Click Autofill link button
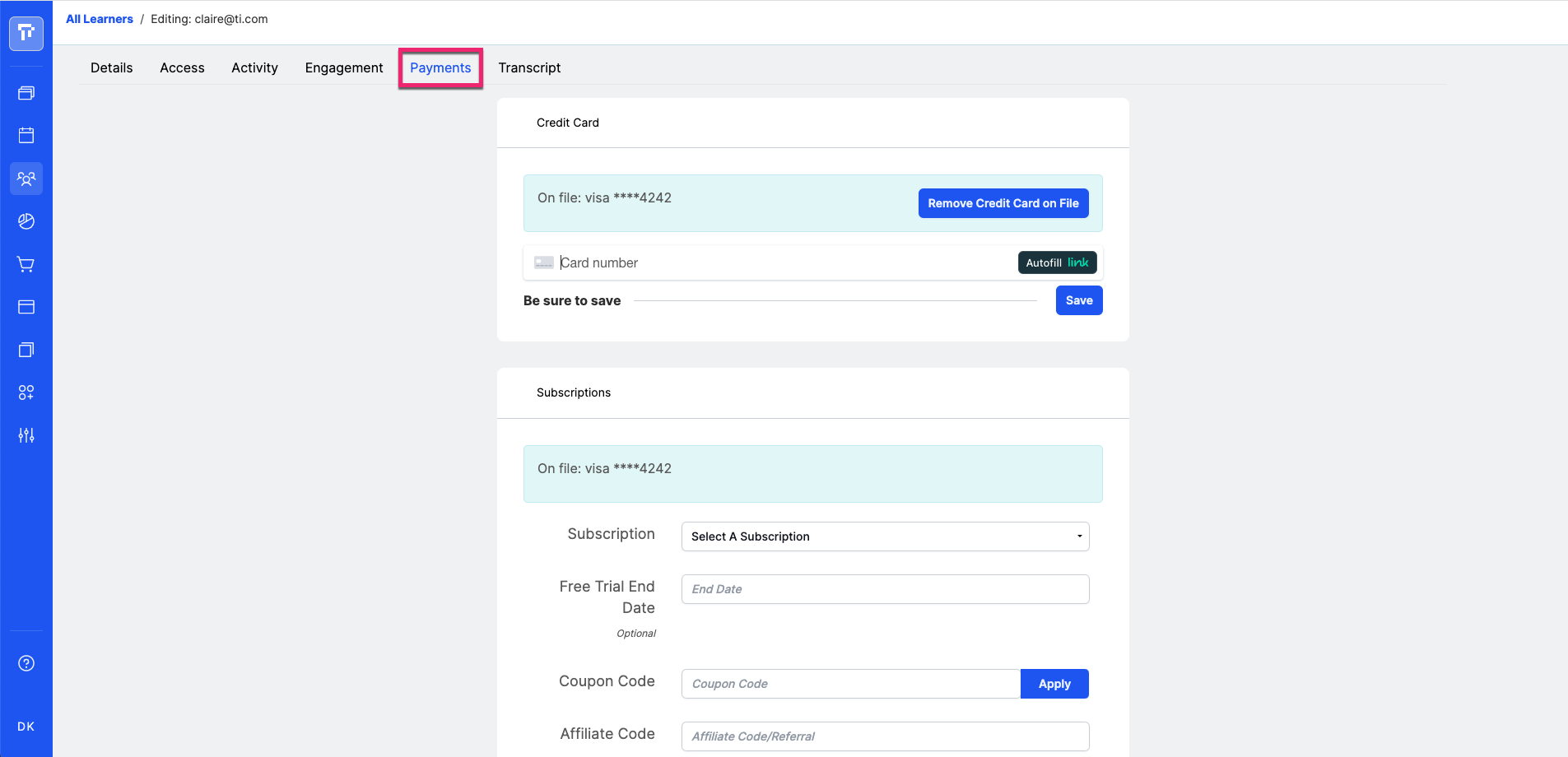 pyautogui.click(x=1057, y=262)
